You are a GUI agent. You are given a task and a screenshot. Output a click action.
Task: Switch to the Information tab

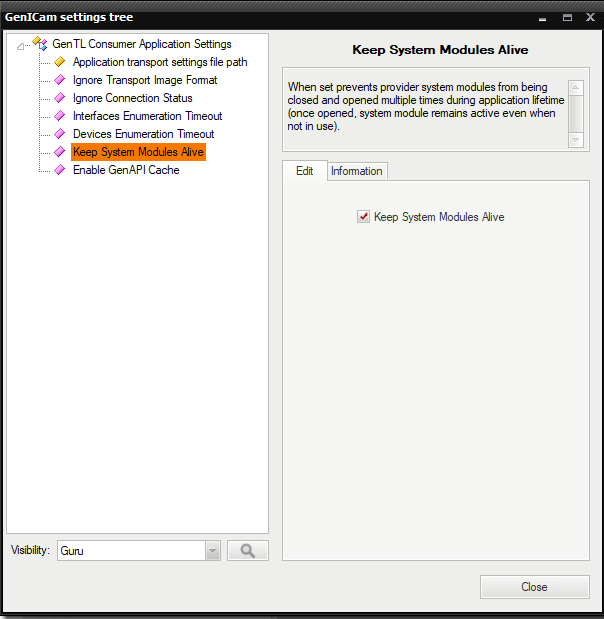coord(357,171)
